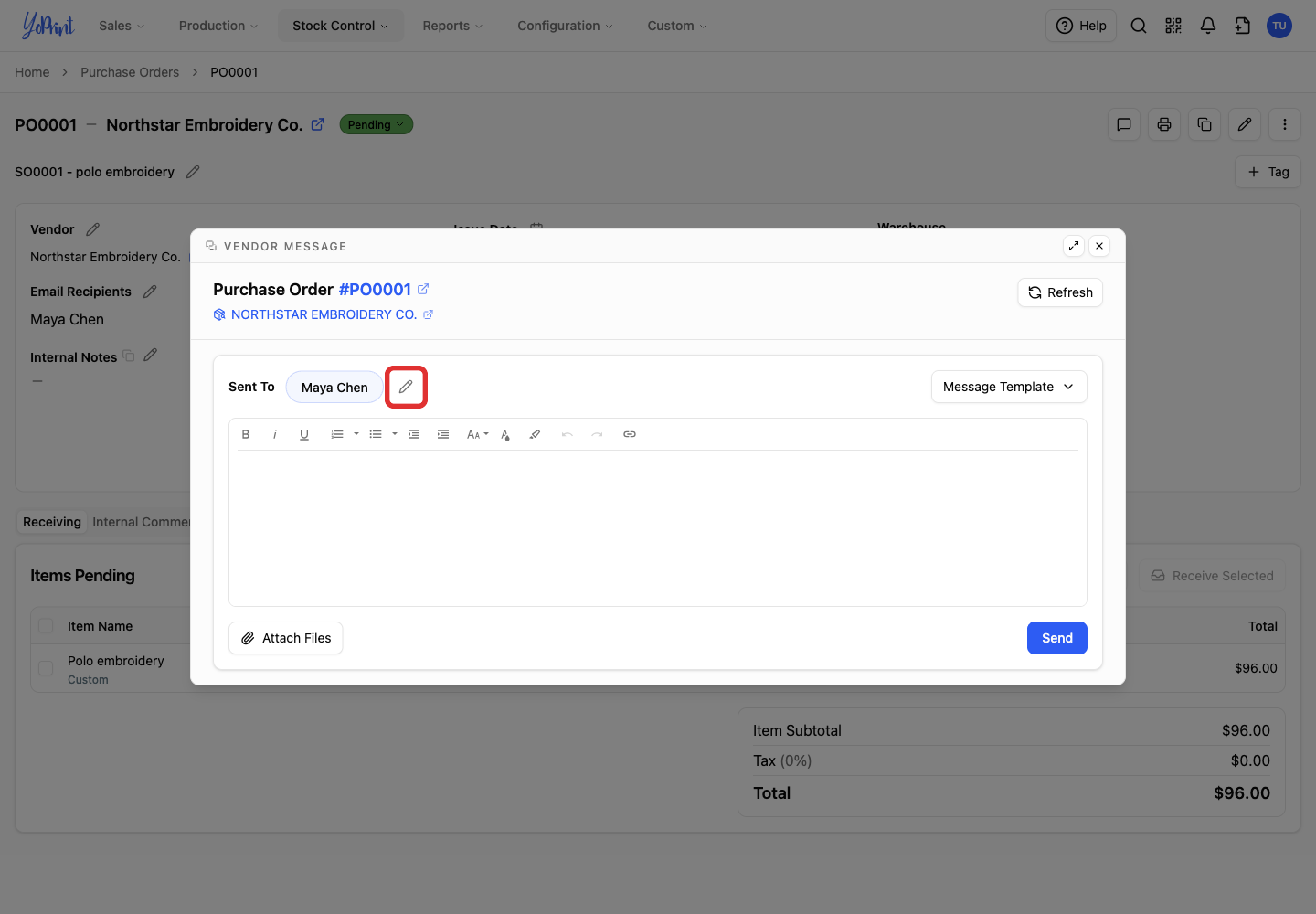Open the Production menu
Viewport: 1316px width, 914px height.
tap(218, 26)
